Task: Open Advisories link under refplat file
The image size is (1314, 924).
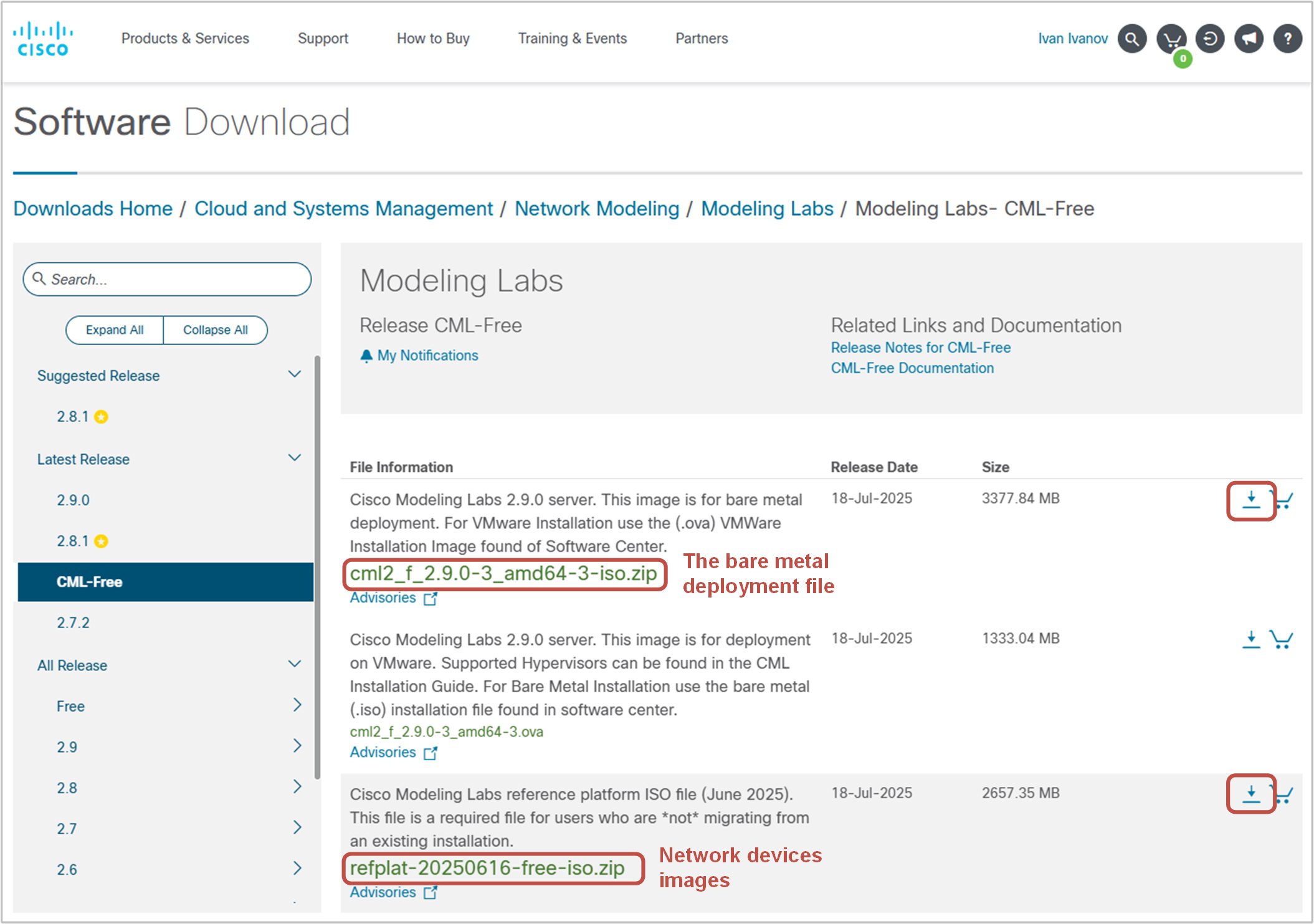Action: point(383,892)
